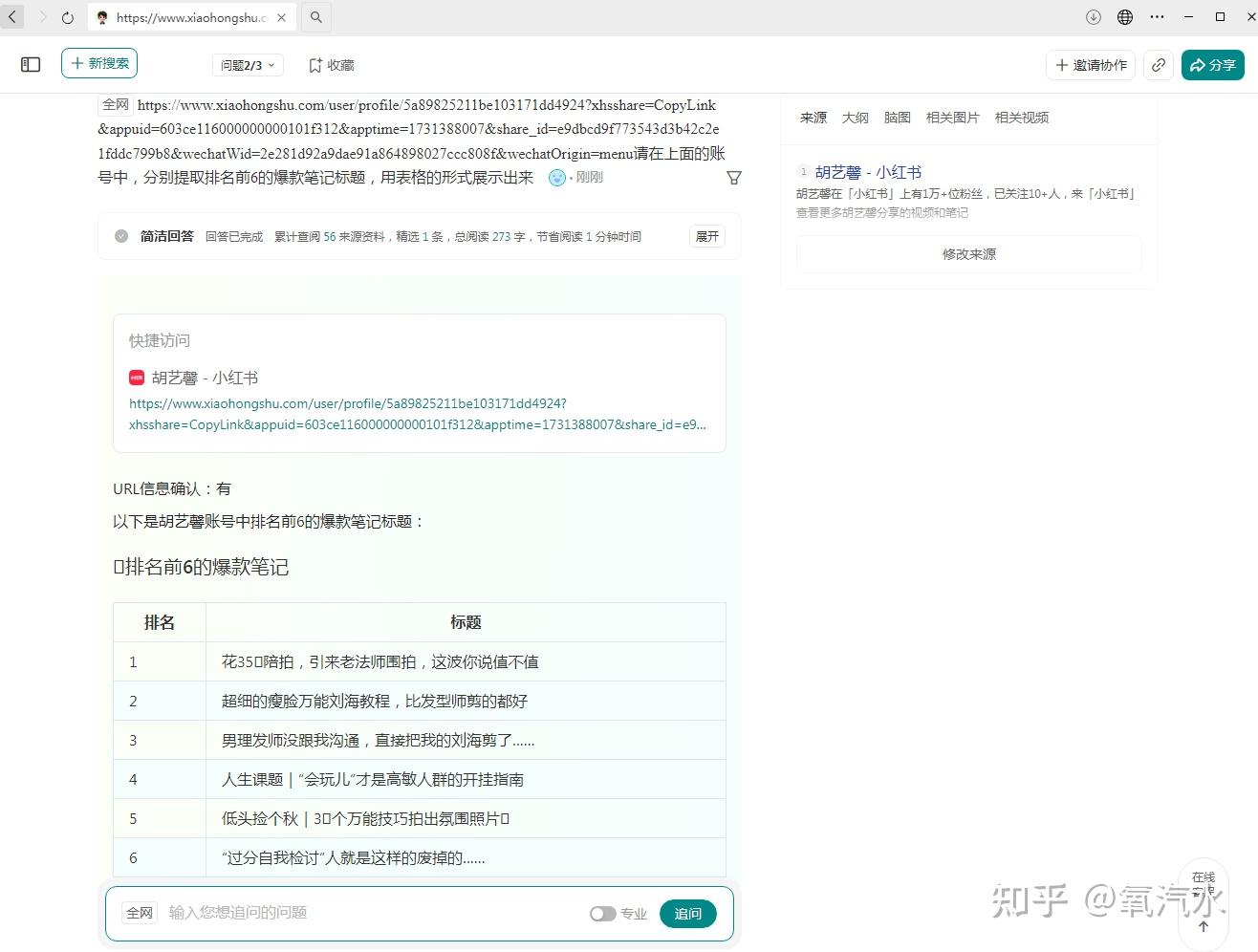Click the browser refresh icon
Image resolution: width=1258 pixels, height=952 pixels.
pos(67,17)
